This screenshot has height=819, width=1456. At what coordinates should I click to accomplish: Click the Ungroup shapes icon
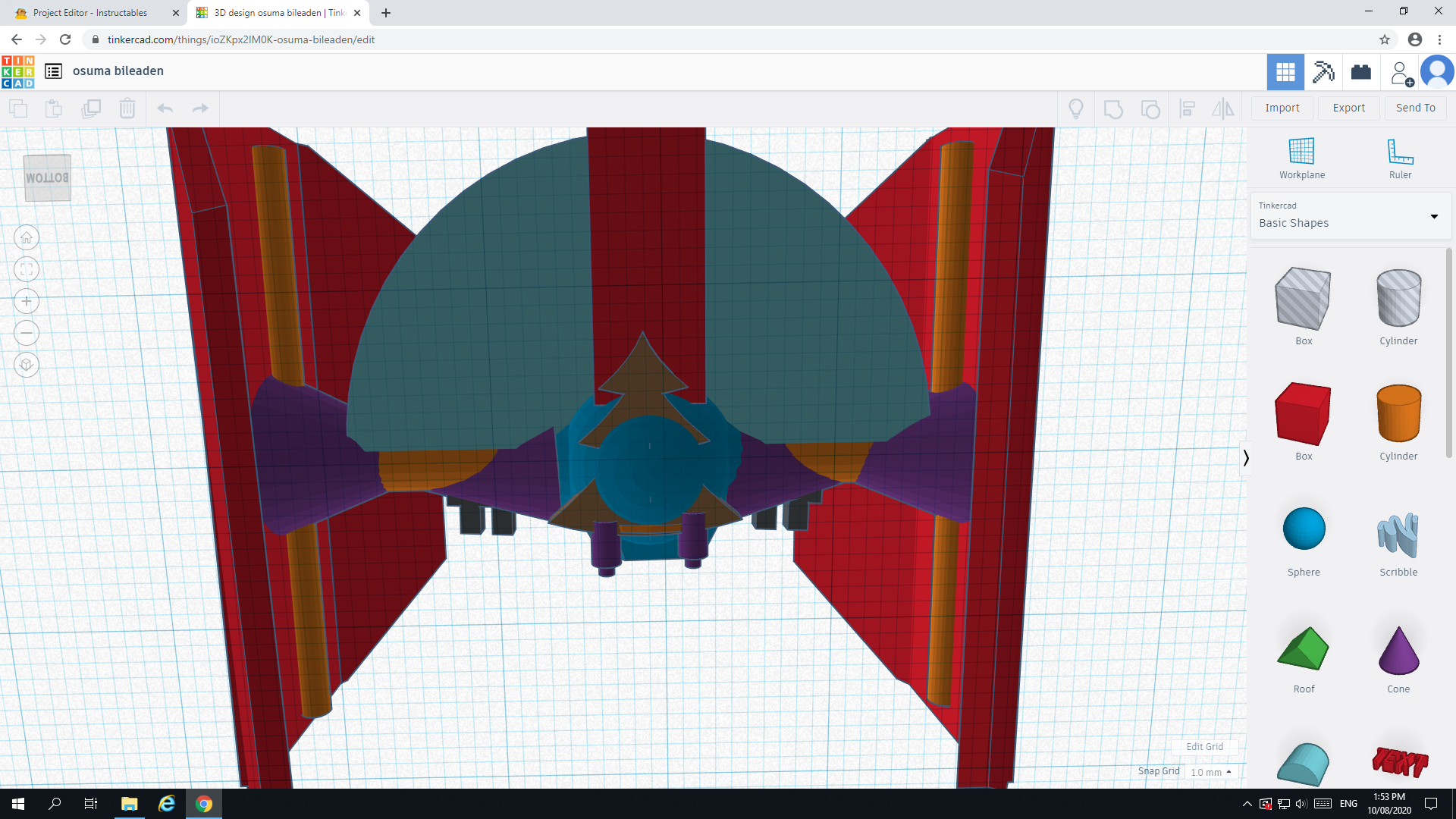[x=1150, y=108]
